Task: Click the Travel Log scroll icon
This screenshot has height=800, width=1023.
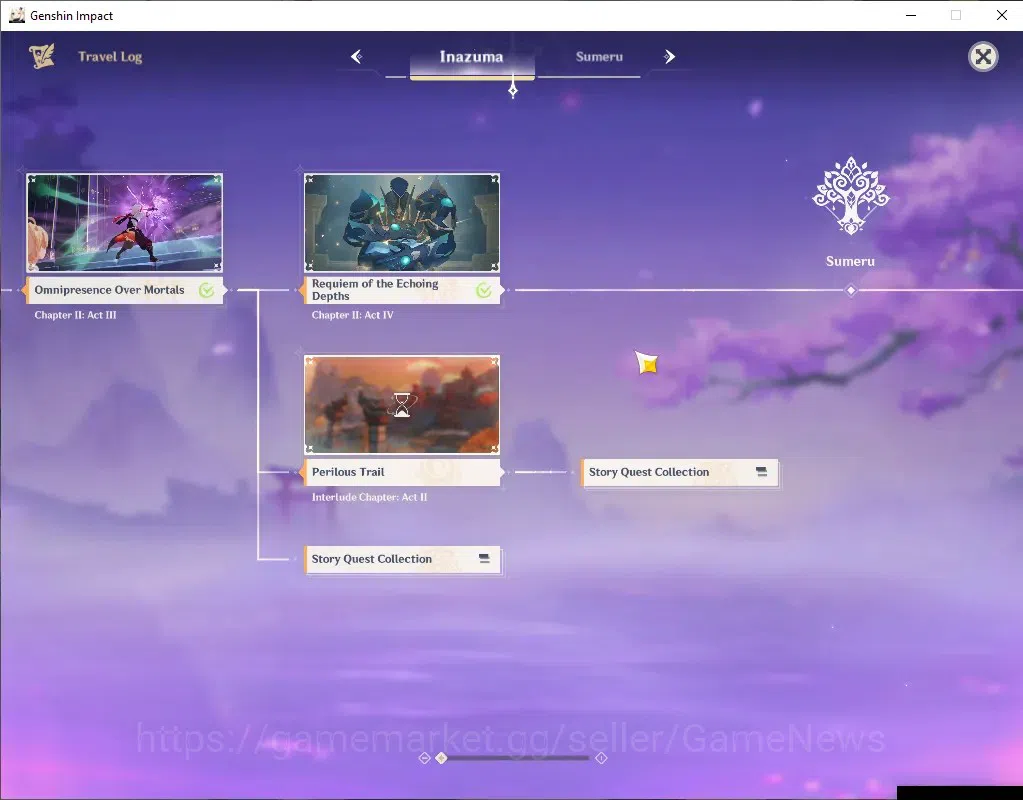Action: (x=42, y=57)
